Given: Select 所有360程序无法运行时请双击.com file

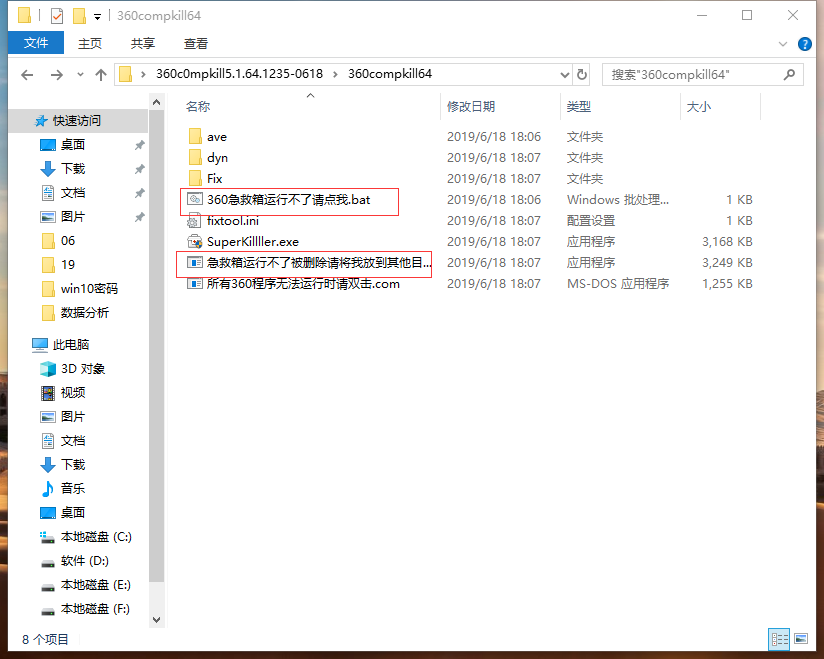Looking at the screenshot, I should [303, 284].
